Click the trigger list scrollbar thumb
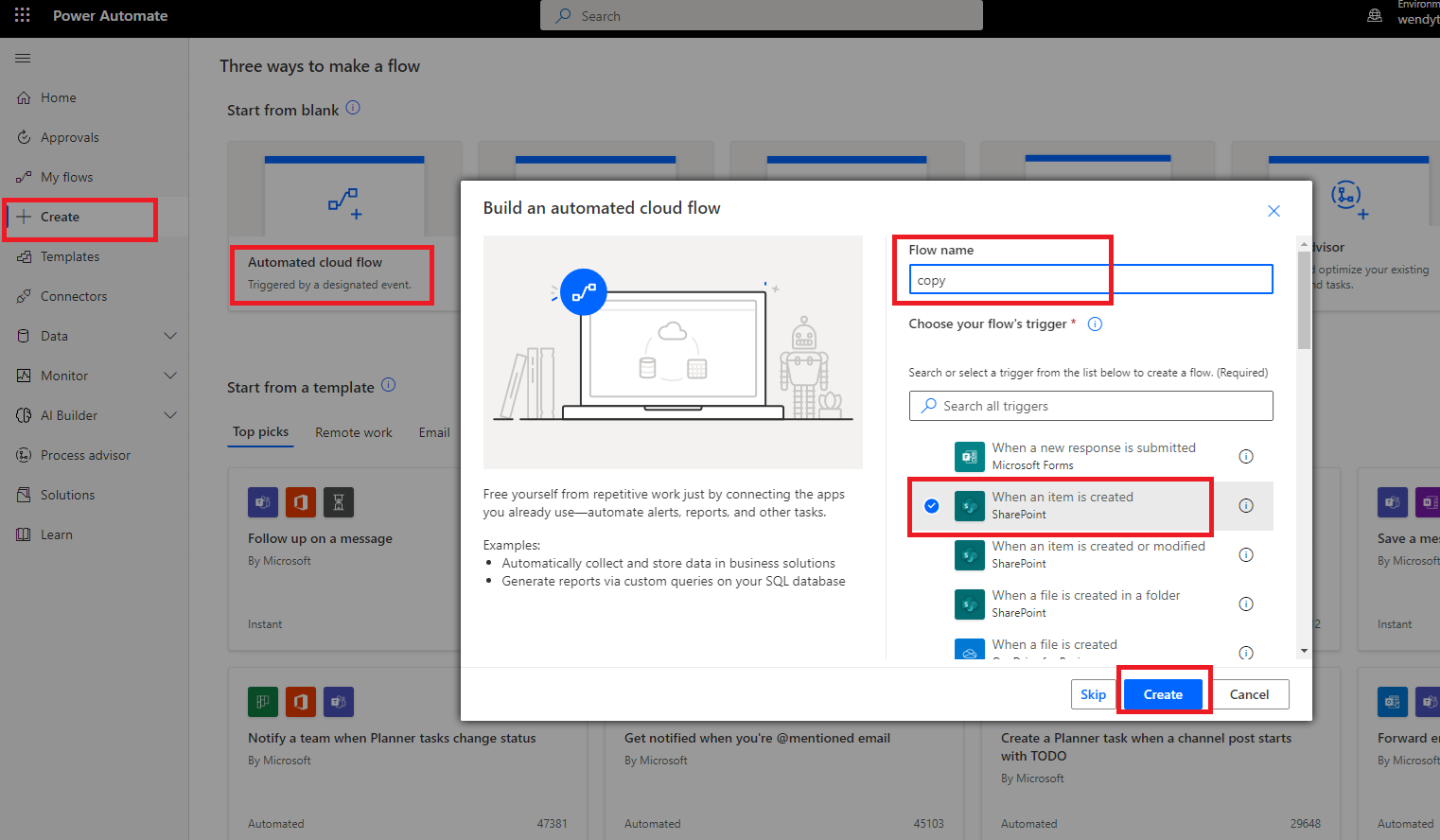This screenshot has width=1440, height=840. tap(1304, 301)
